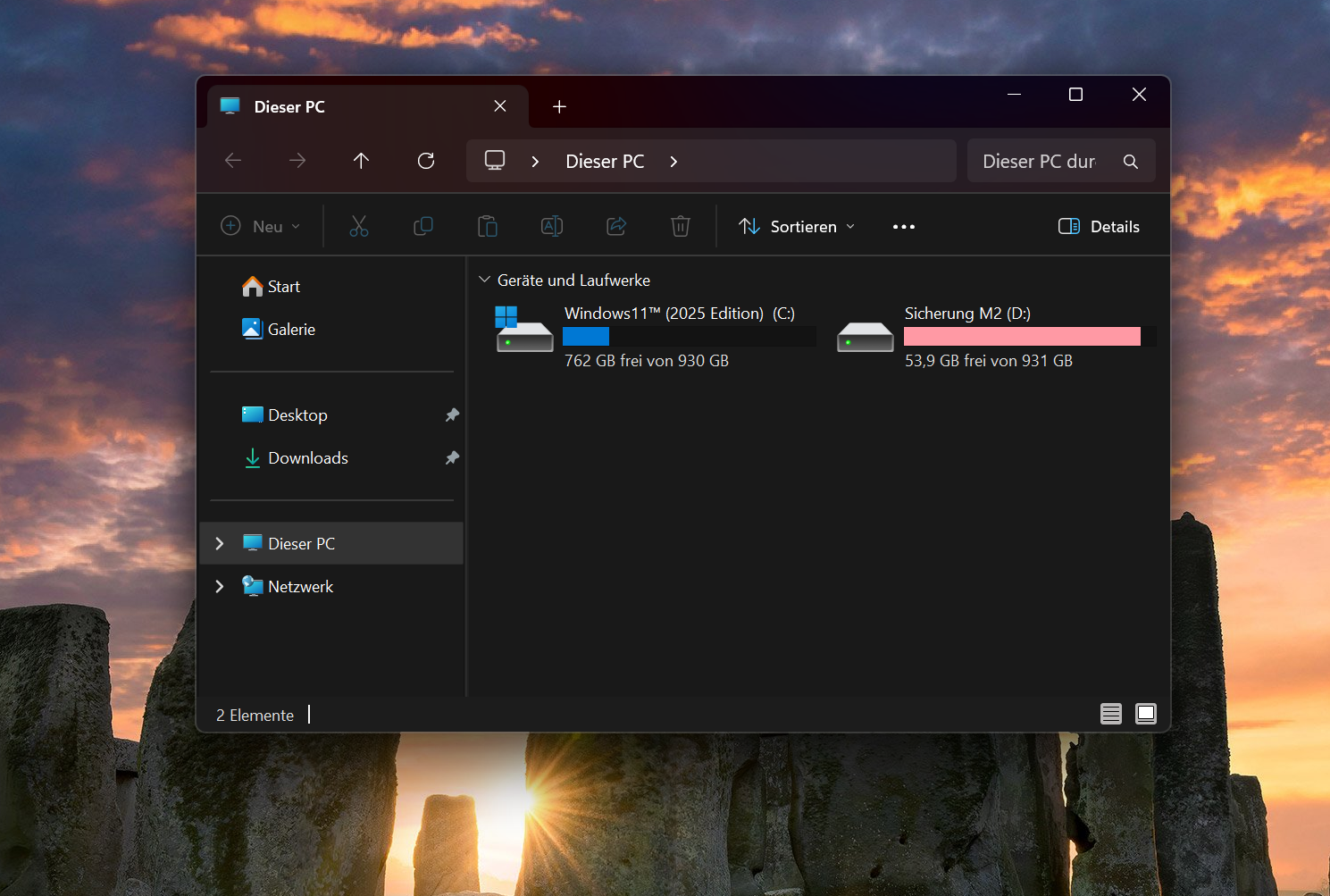Go up one folder level

point(361,161)
